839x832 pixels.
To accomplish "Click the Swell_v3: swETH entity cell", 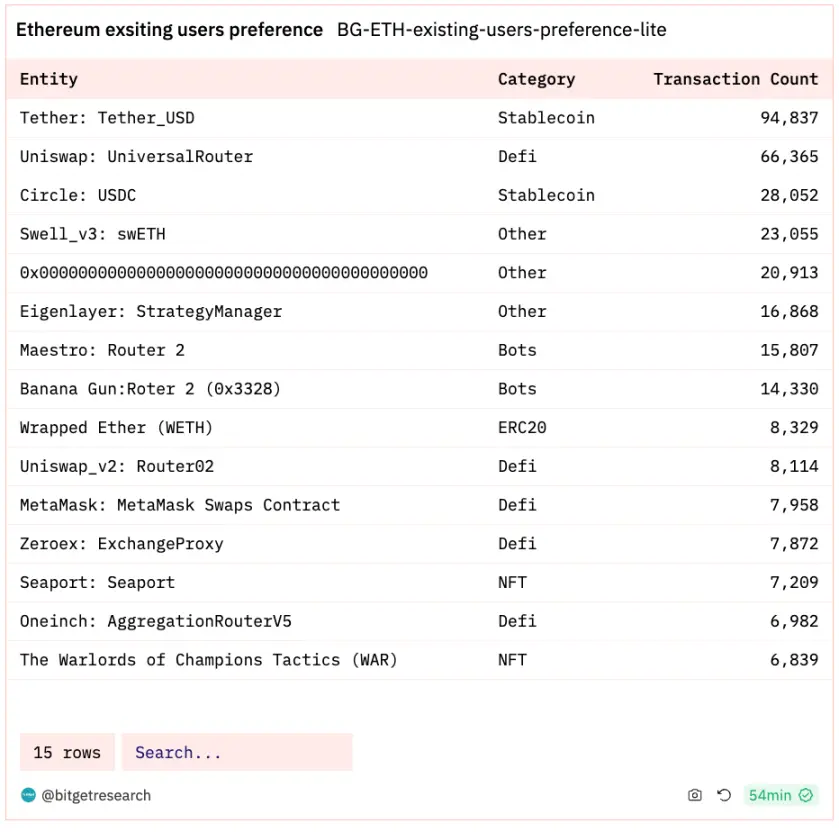I will (x=93, y=234).
